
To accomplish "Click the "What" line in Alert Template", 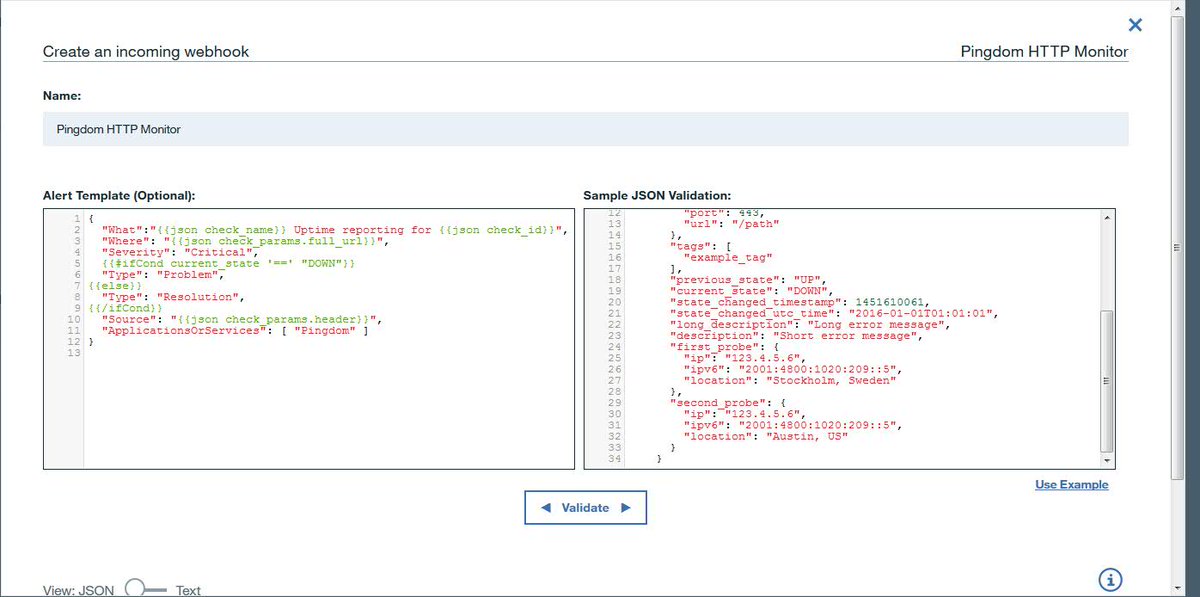I will tap(335, 231).
